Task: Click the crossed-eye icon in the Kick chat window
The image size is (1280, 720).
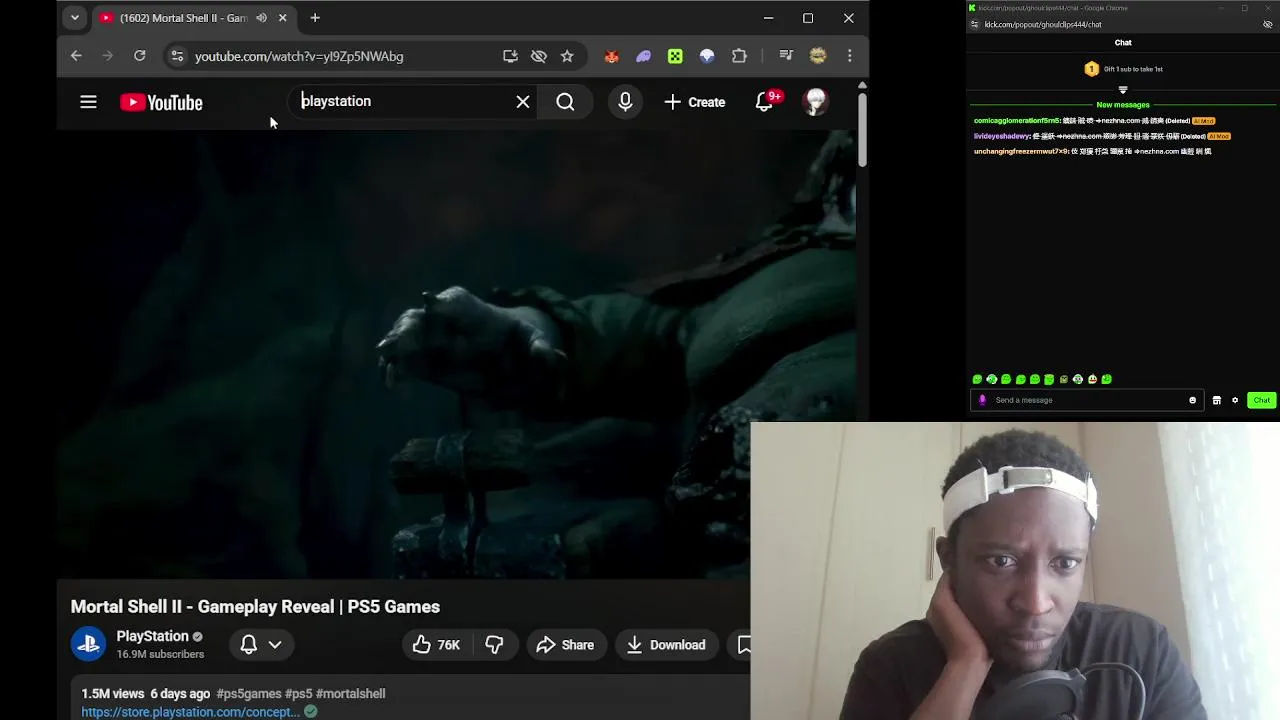Action: (x=1268, y=24)
